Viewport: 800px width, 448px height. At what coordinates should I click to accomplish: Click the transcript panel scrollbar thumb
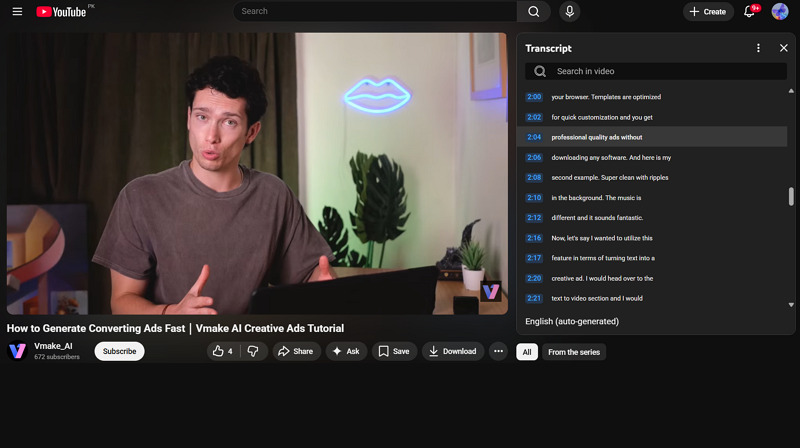point(791,196)
